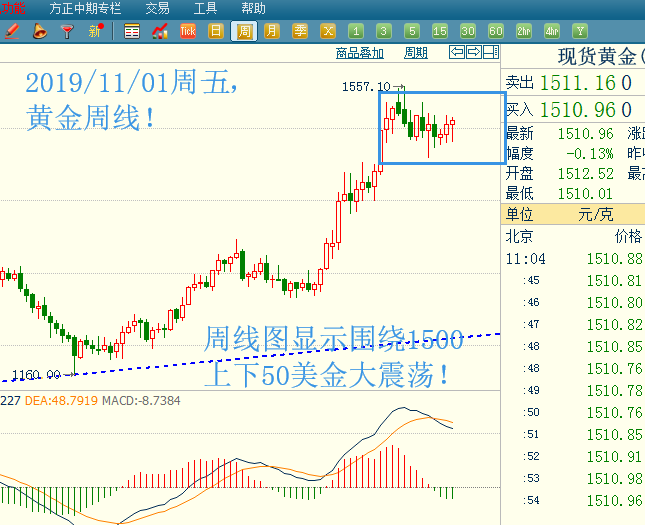The width and height of the screenshot is (645, 525).
Task: Click the 11:04 tick row 1510.88
Action: (575, 259)
